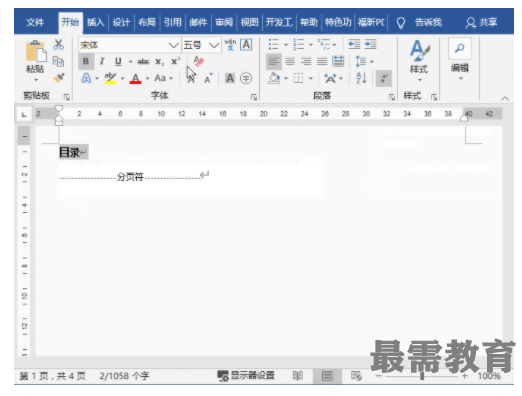Click the Display Settings button
This screenshot has width=522, height=396.
[x=246, y=376]
